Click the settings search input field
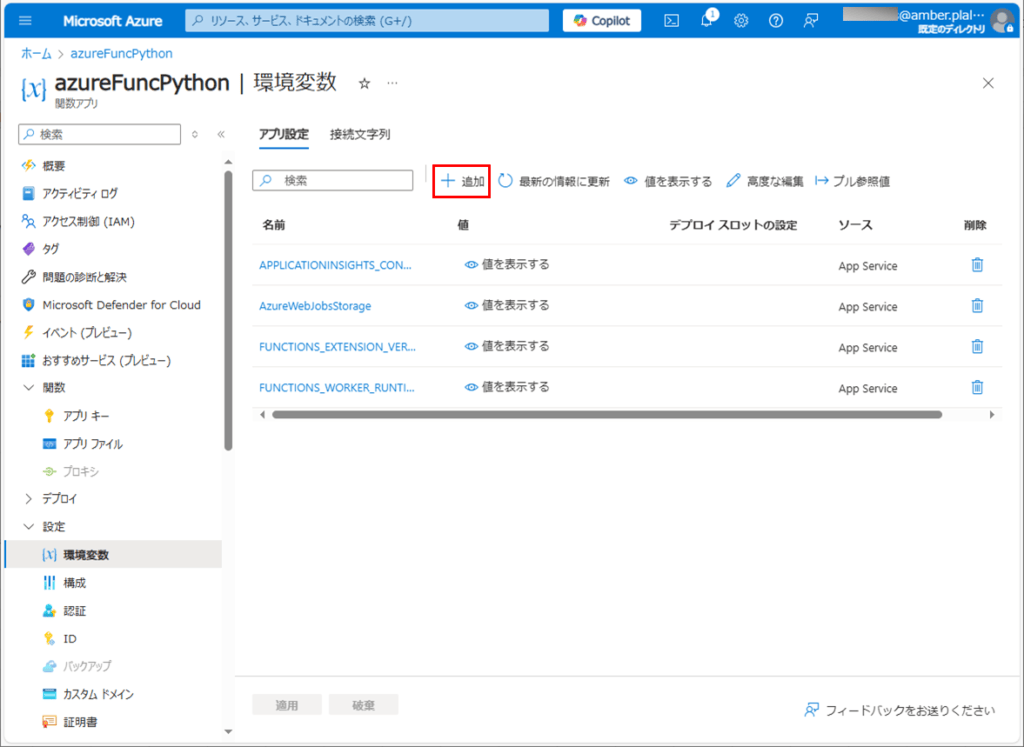This screenshot has height=747, width=1024. coord(332,180)
